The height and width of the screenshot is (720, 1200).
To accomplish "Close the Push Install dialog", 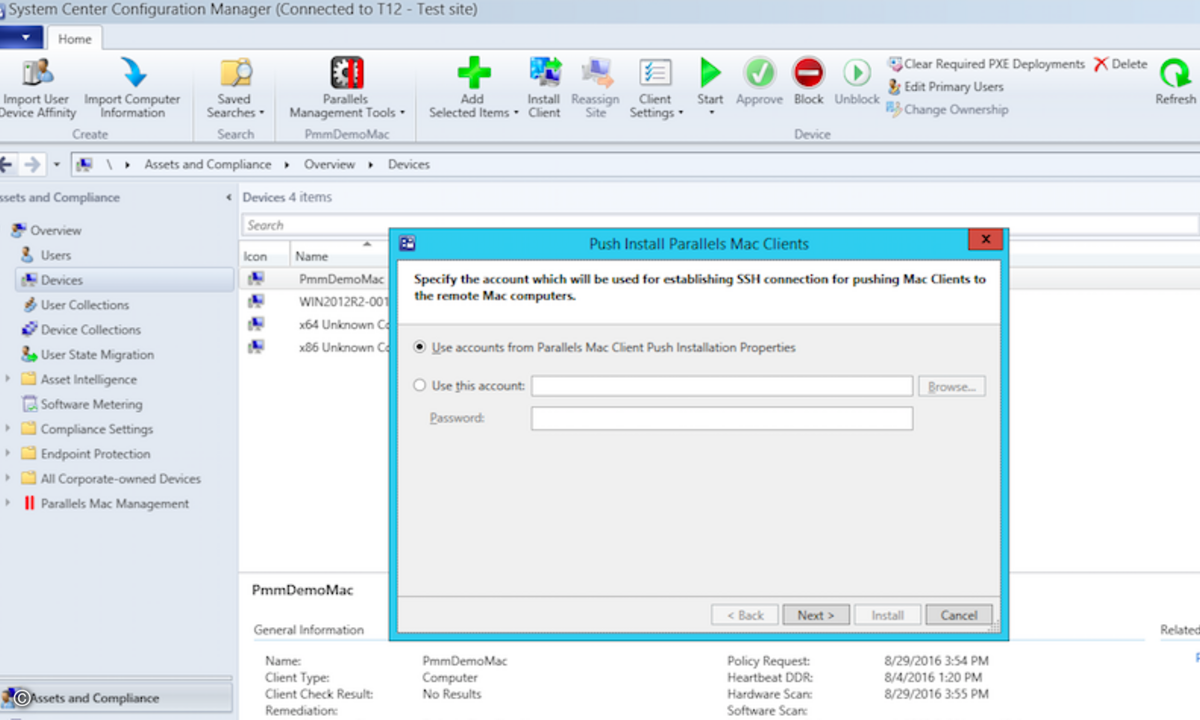I will click(x=986, y=241).
